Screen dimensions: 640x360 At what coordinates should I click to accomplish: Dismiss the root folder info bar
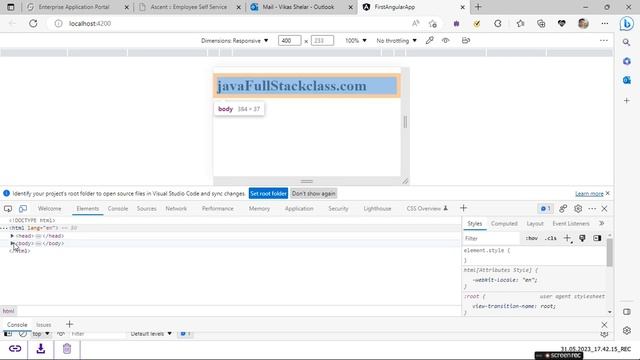[608, 193]
